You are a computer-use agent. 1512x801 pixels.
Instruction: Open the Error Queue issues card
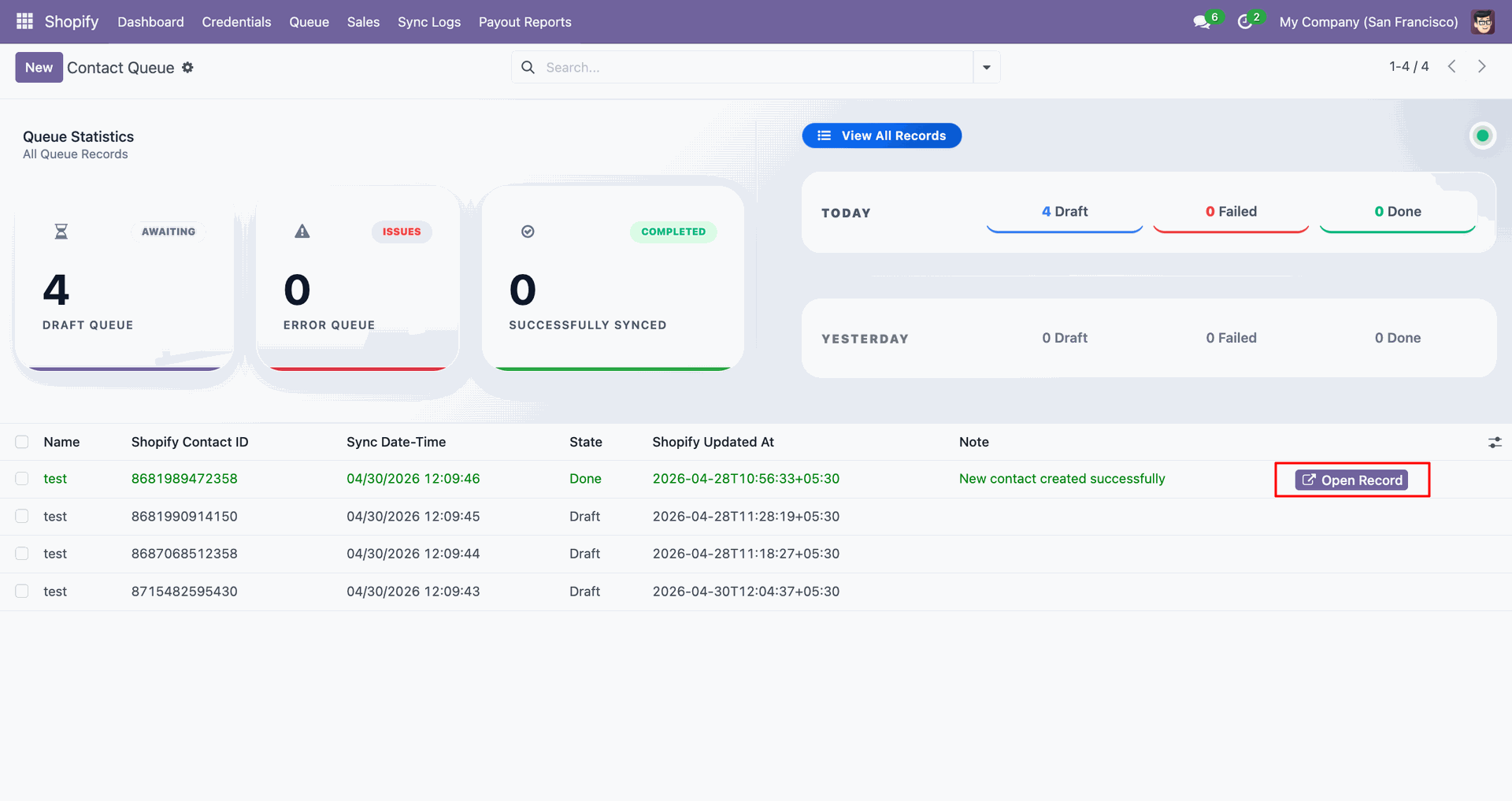click(358, 277)
